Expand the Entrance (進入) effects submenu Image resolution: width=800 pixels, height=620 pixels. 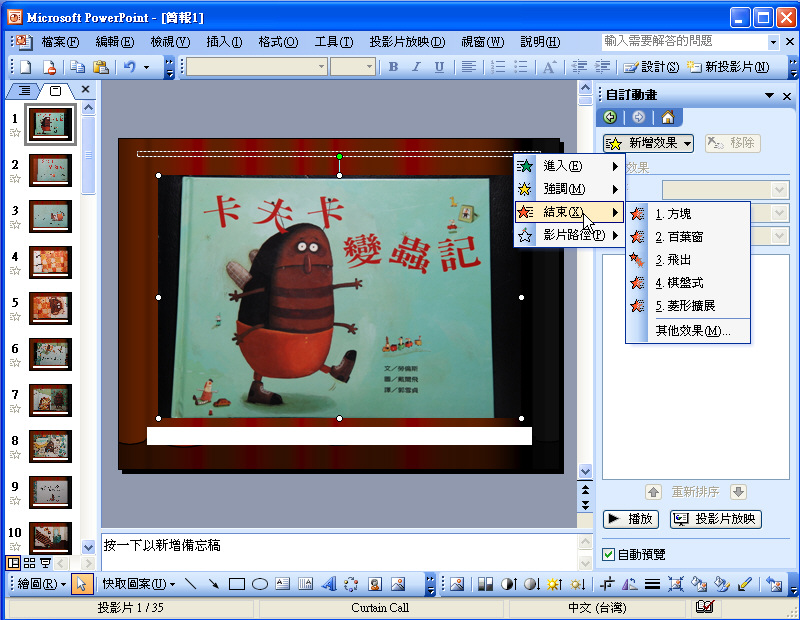pyautogui.click(x=569, y=166)
